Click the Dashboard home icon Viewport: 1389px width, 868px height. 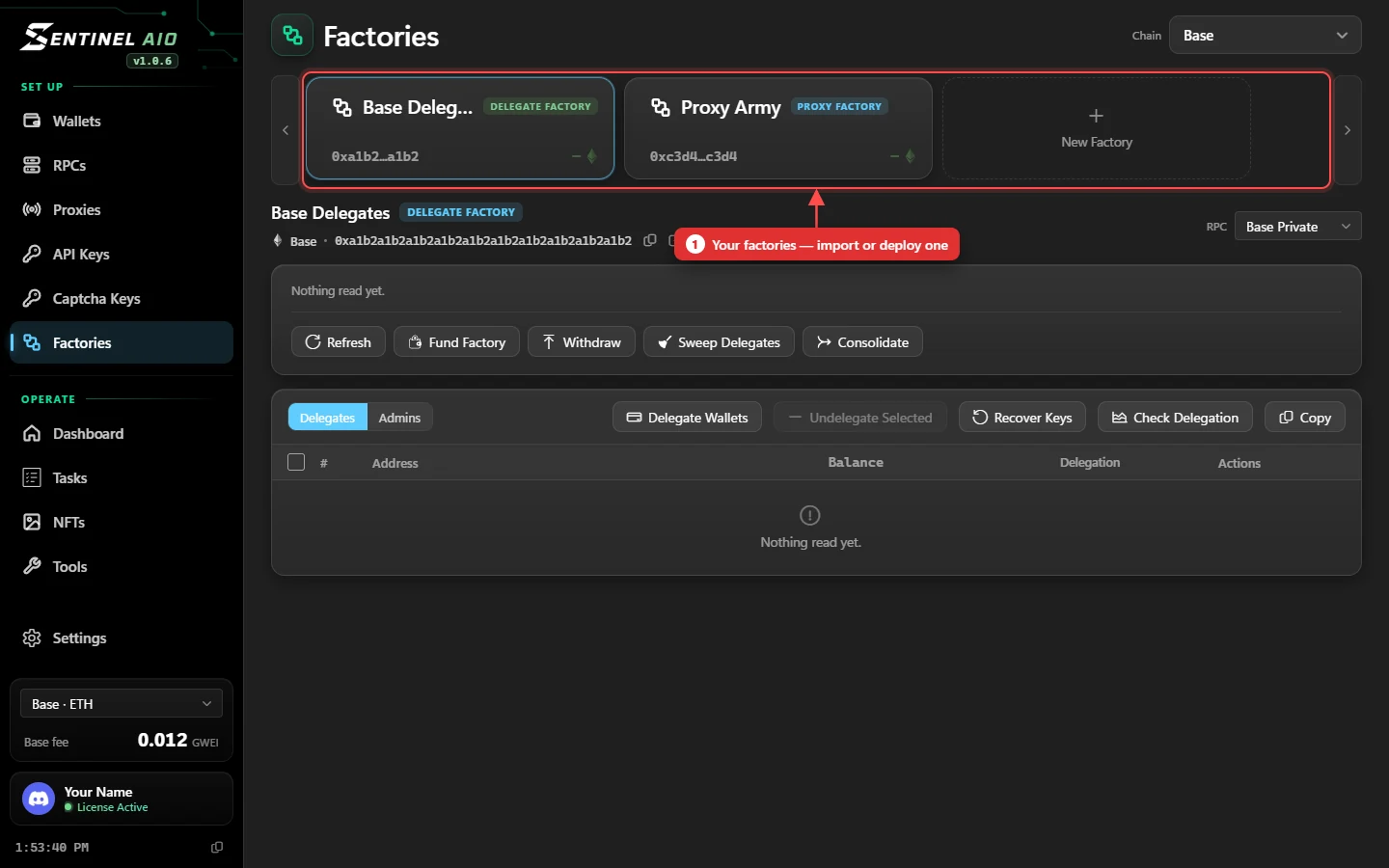click(x=32, y=434)
